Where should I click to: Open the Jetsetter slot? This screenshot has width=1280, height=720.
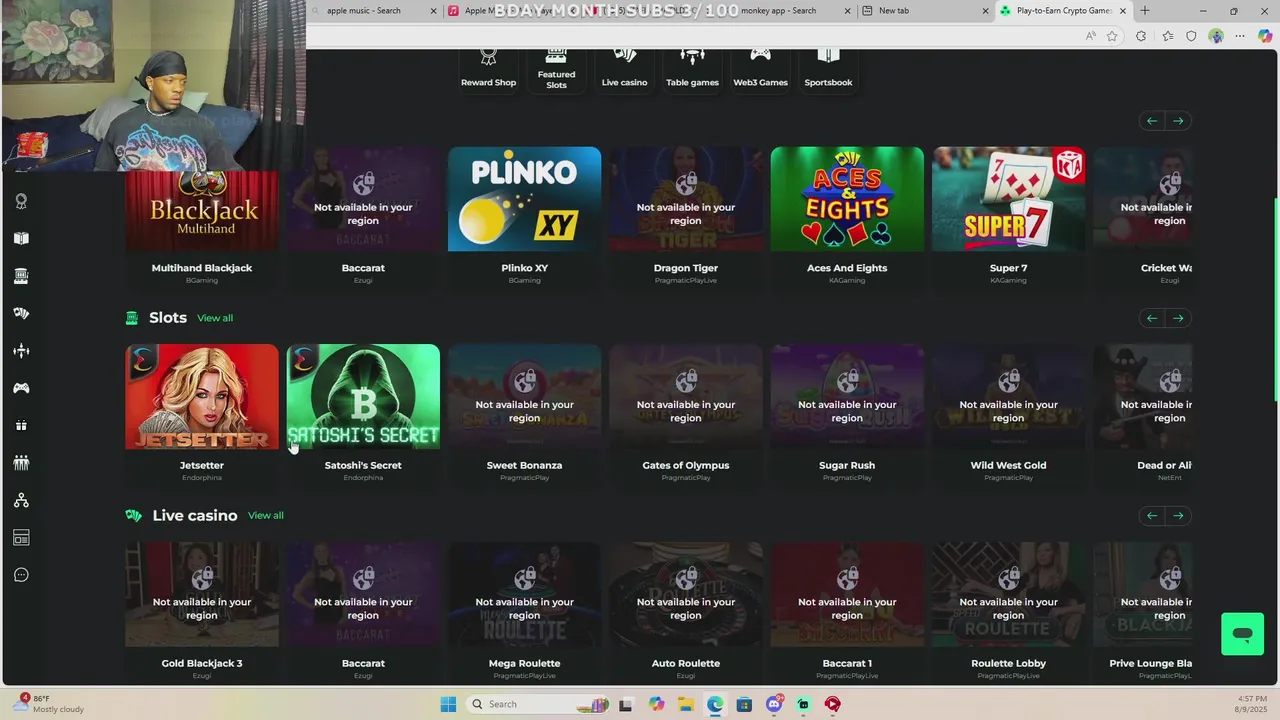[x=202, y=397]
